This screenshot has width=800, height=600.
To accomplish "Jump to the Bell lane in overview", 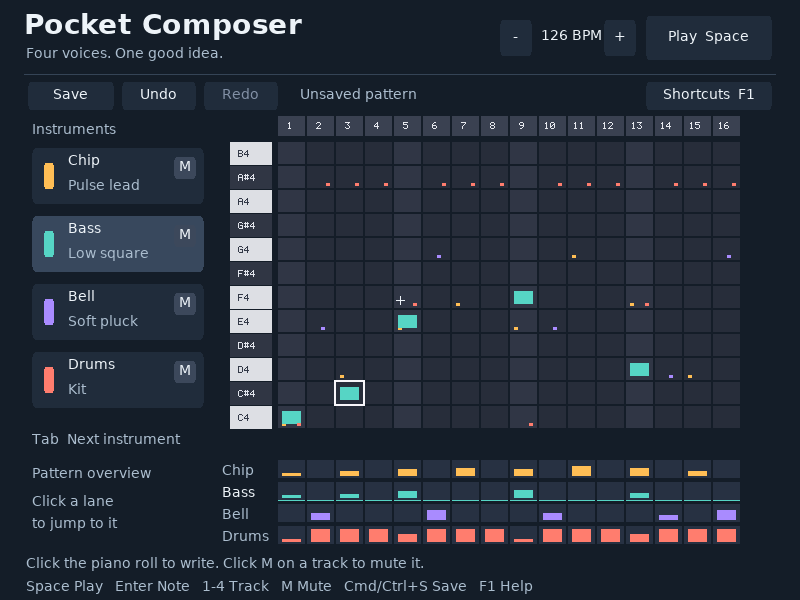I will [509, 513].
